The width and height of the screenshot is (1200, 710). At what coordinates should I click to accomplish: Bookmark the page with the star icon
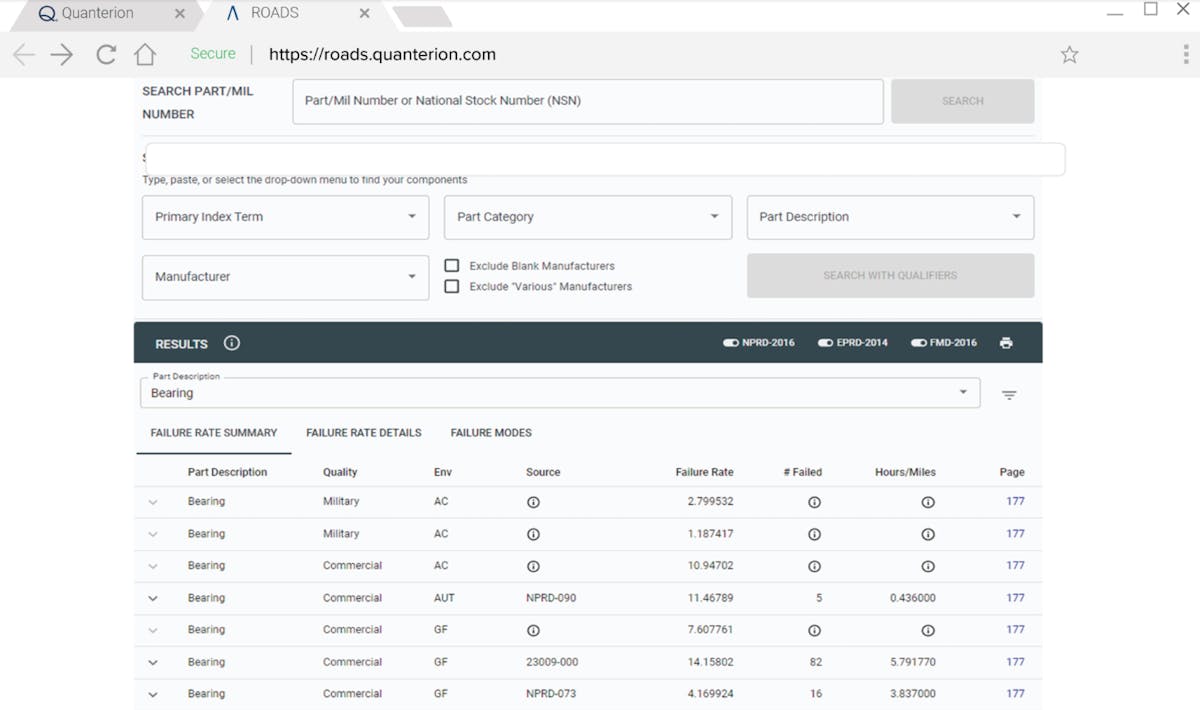point(1069,54)
